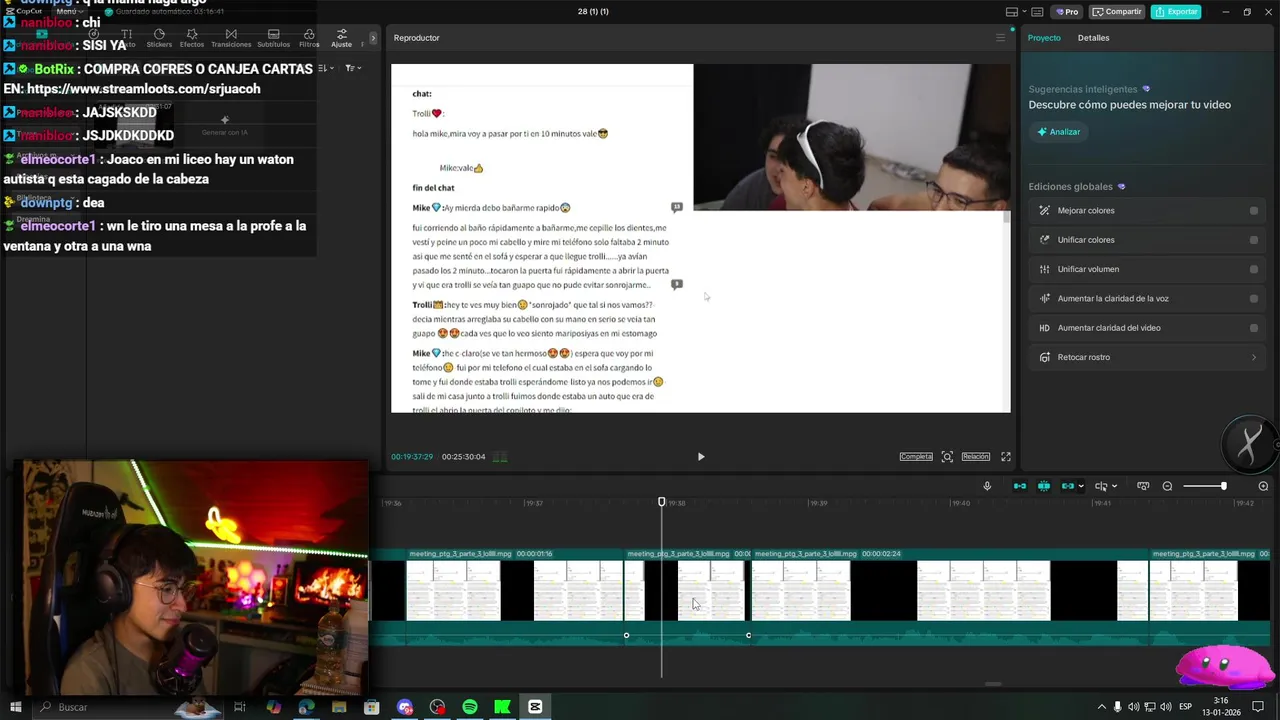This screenshot has width=1280, height=720.
Task: Open Spotify from the taskbar
Action: point(470,707)
